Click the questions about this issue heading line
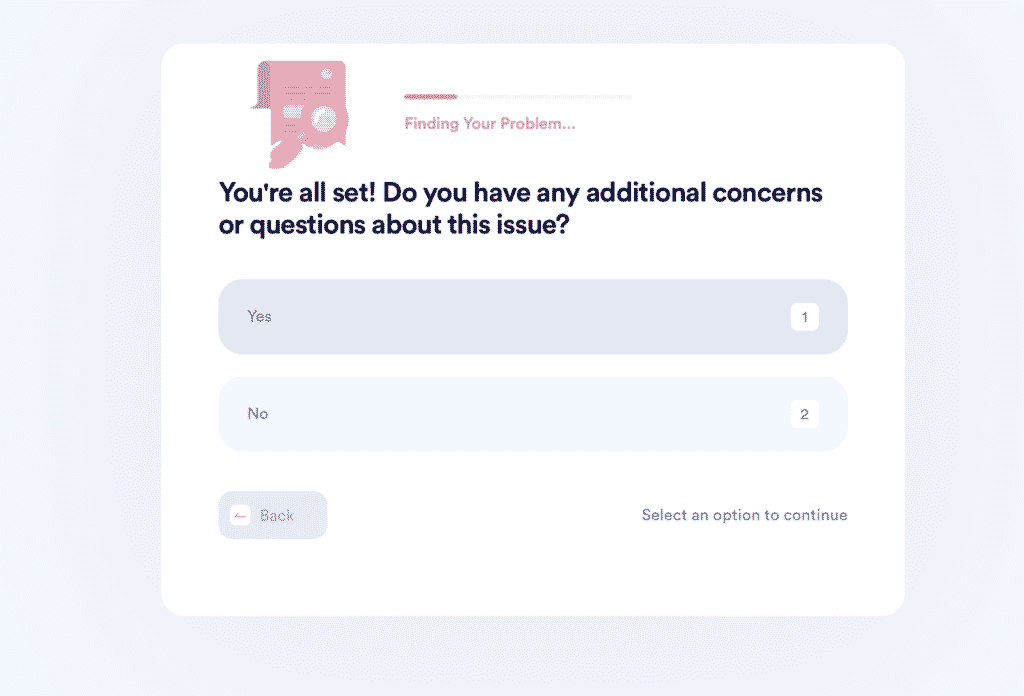The height and width of the screenshot is (696, 1024). [394, 225]
